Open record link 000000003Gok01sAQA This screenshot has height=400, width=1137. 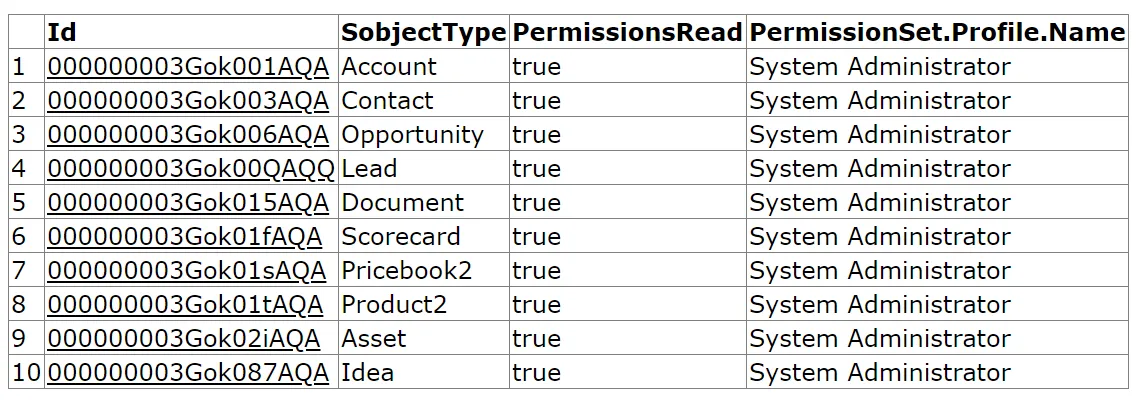pos(186,271)
